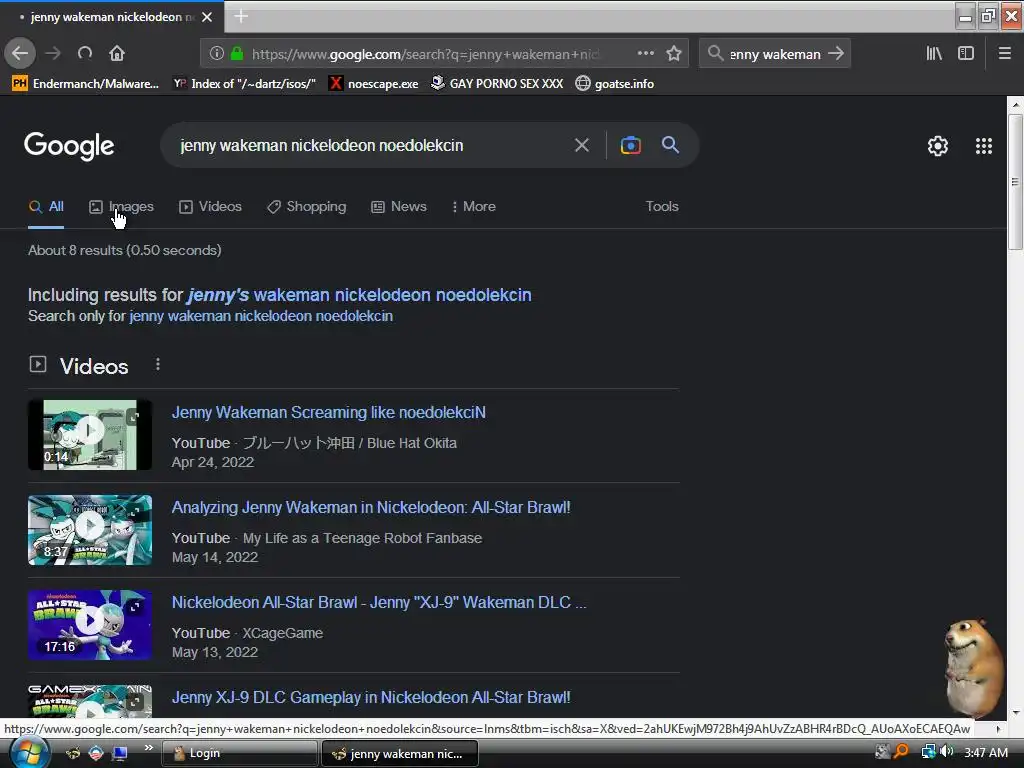The height and width of the screenshot is (768, 1024).
Task: Switch to the News results tab
Action: (x=399, y=206)
